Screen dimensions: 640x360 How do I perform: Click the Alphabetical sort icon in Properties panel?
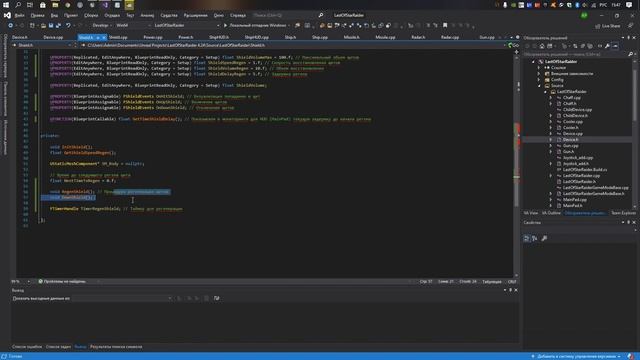(535, 238)
